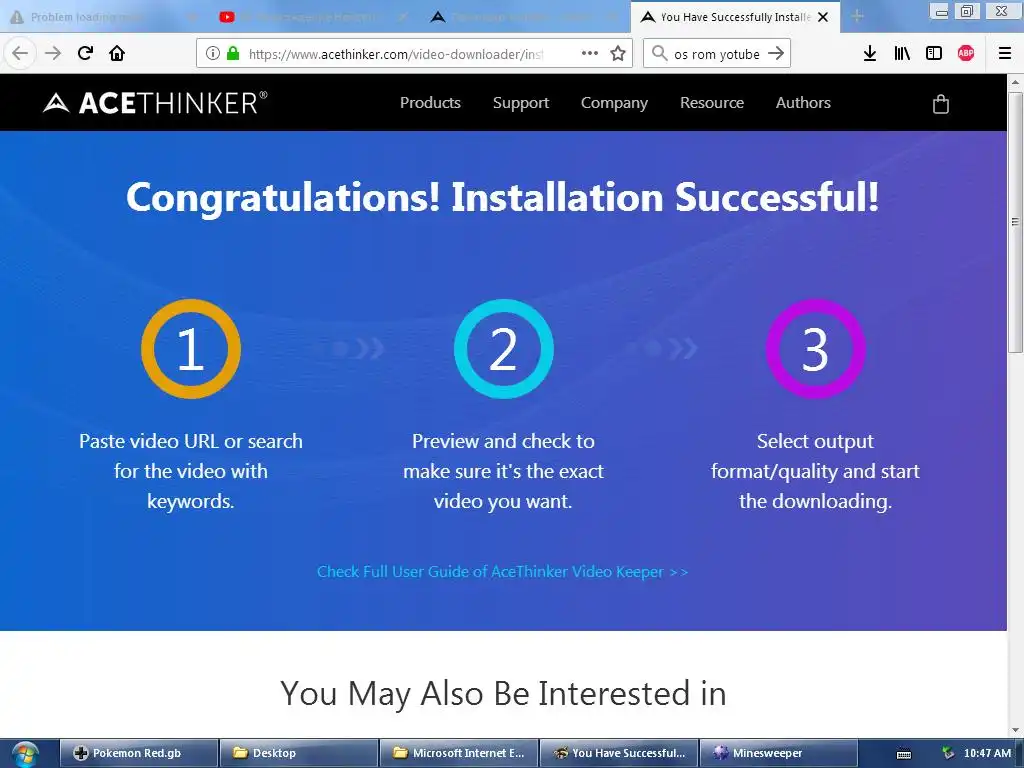Viewport: 1024px width, 768px height.
Task: Bookmark this page with the star icon
Action: coord(618,54)
